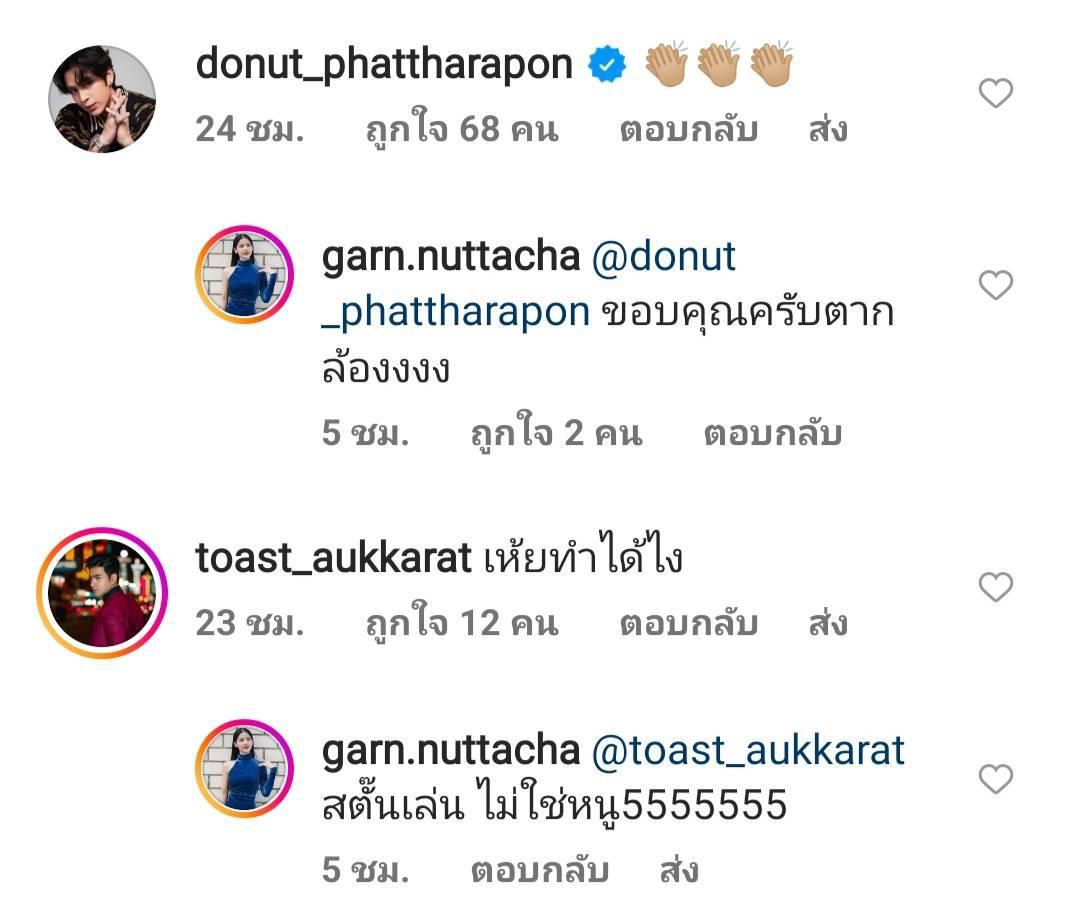View likes on toast_aukkarat's comment: ถูกใจ 12 คน
The width and height of the screenshot is (1080, 912).
pos(462,622)
